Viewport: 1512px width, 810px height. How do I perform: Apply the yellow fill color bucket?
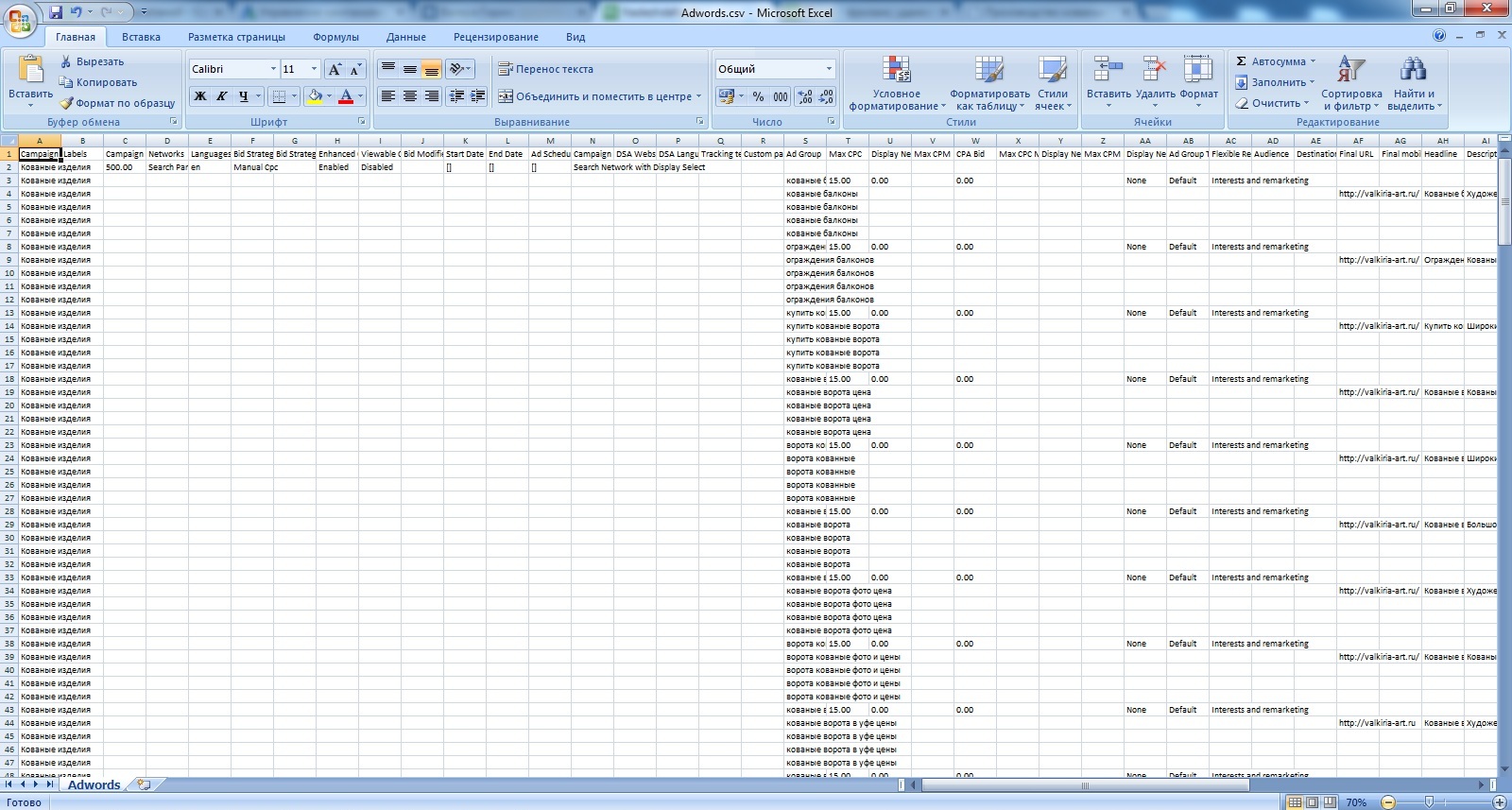pos(315,96)
